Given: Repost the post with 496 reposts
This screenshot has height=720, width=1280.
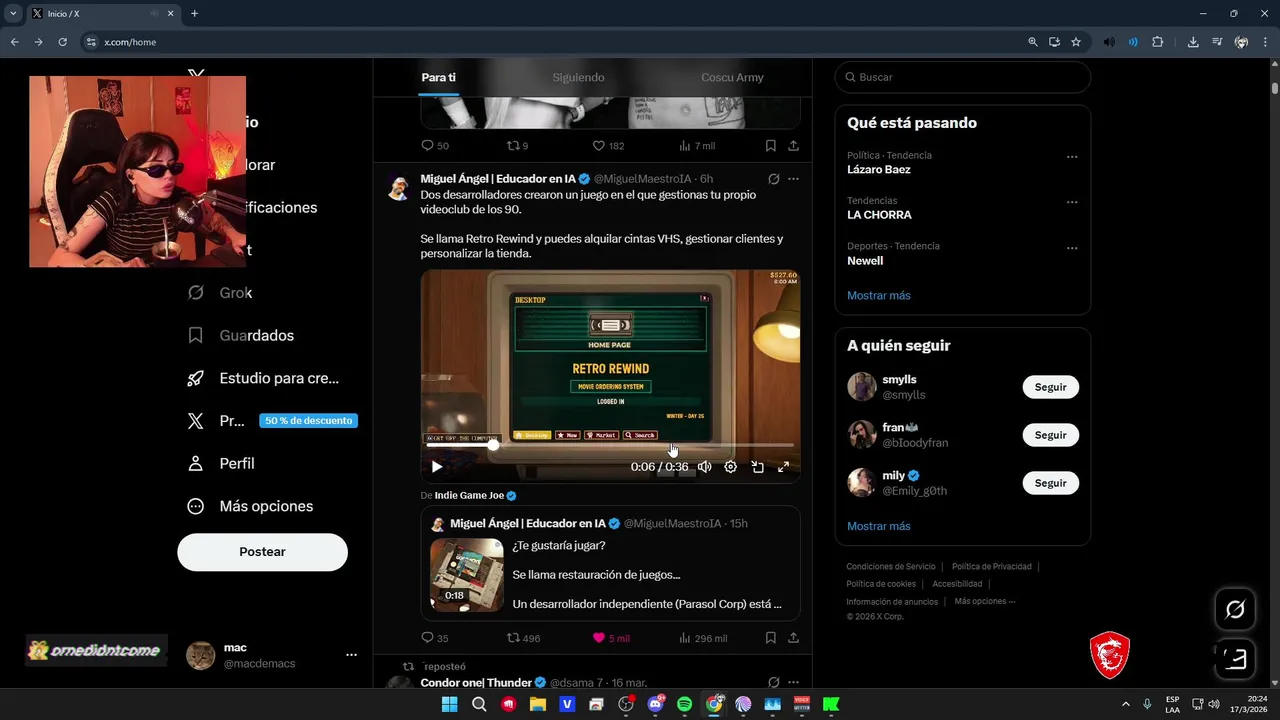Looking at the screenshot, I should pos(523,638).
